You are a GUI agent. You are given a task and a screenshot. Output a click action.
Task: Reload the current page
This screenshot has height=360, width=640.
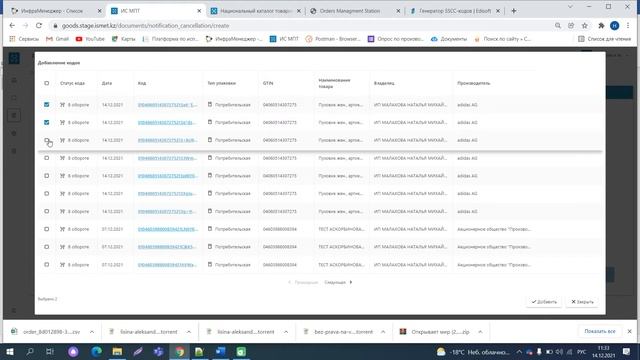39,26
